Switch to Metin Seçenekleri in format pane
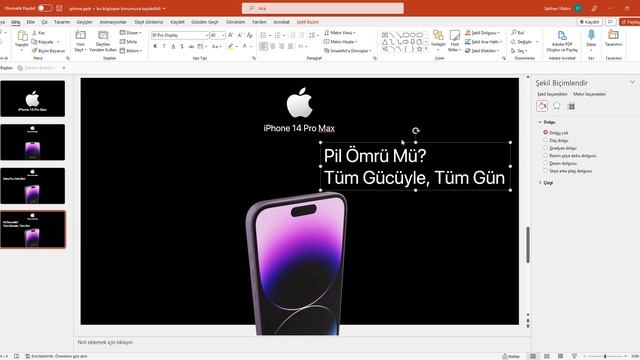The image size is (640, 360). [x=589, y=94]
